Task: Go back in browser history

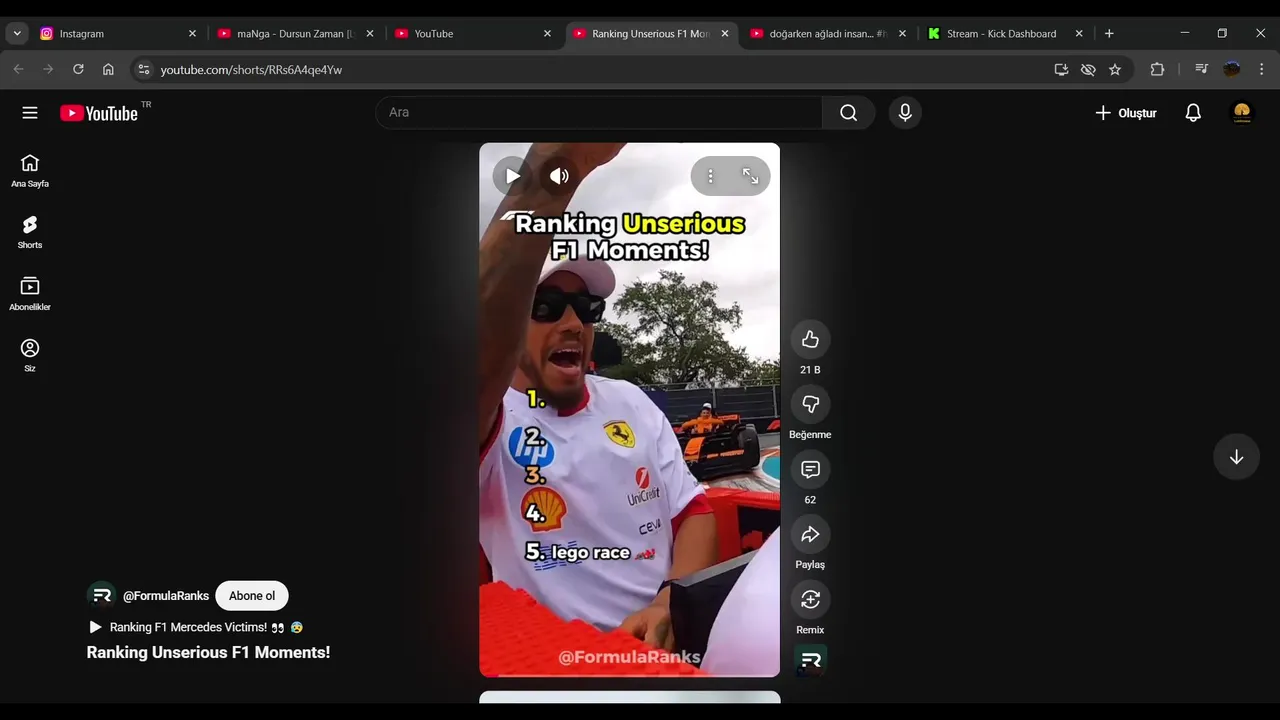Action: coord(18,69)
